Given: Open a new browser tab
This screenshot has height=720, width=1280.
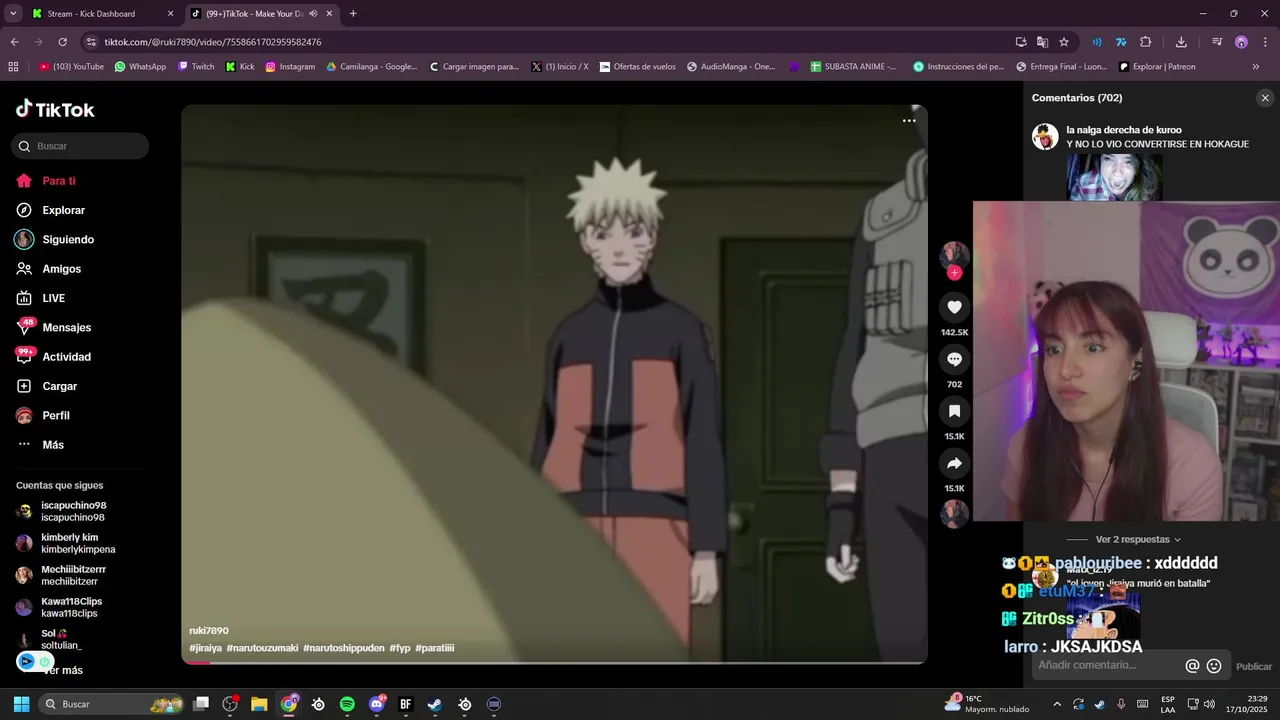Looking at the screenshot, I should pos(353,14).
